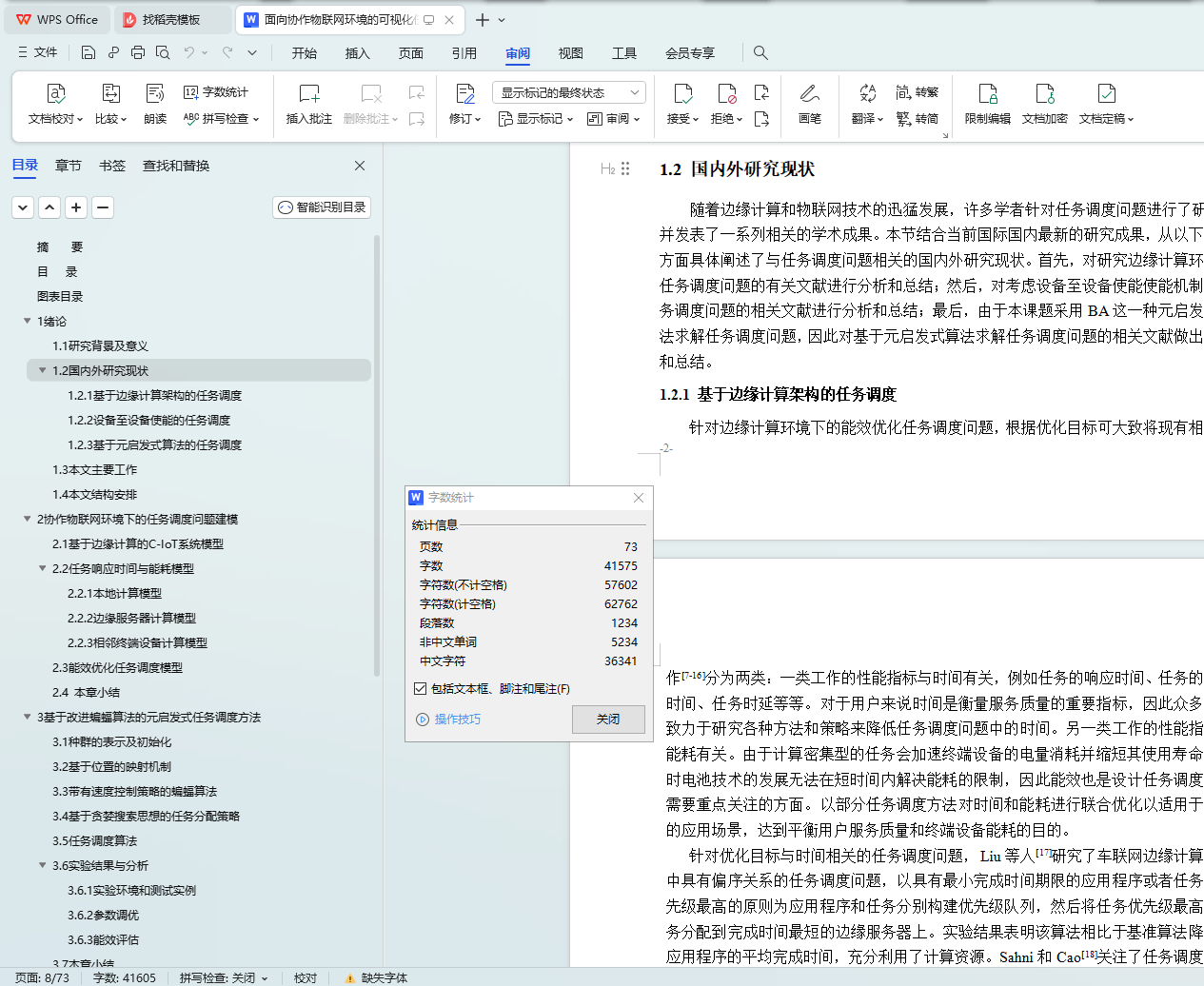Click the undo arrow icon
Viewport: 1204px width, 986px height.
coord(189,52)
